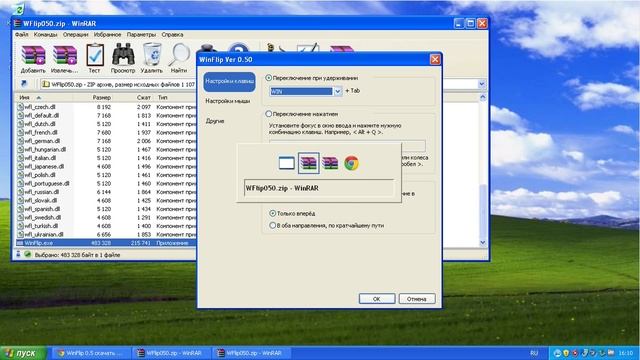Click the Удалить recycle bin icon
The height and width of the screenshot is (360, 640).
tap(152, 54)
